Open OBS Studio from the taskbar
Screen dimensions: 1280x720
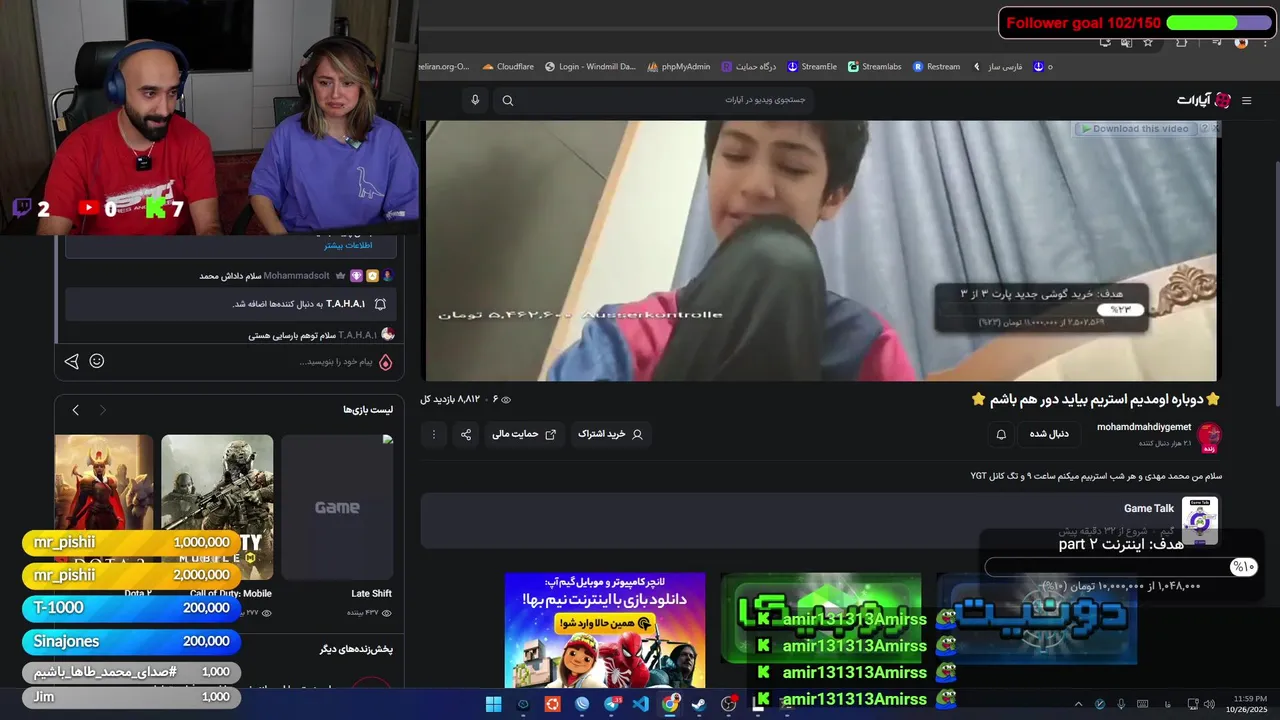pos(729,704)
